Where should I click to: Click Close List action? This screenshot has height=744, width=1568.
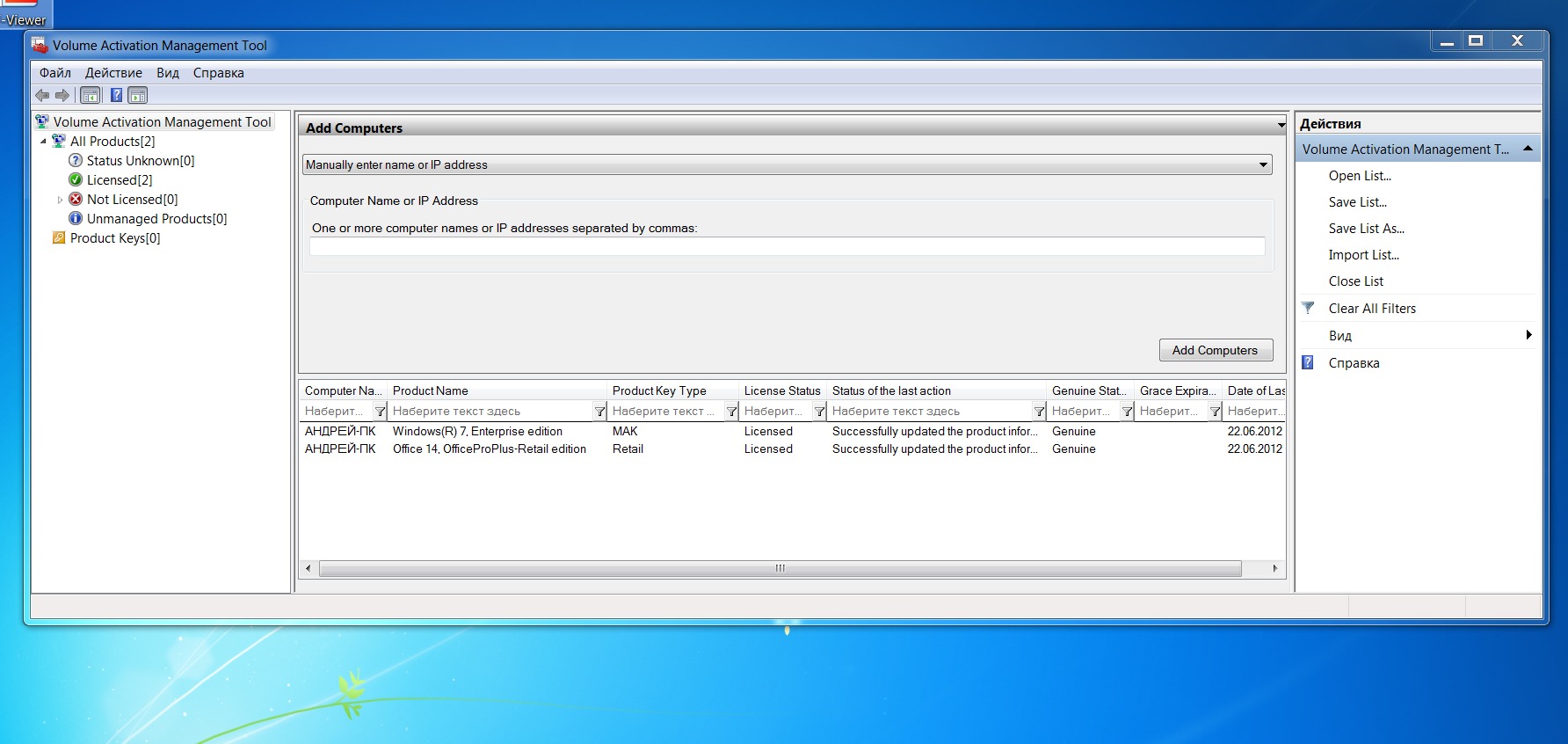(1355, 281)
